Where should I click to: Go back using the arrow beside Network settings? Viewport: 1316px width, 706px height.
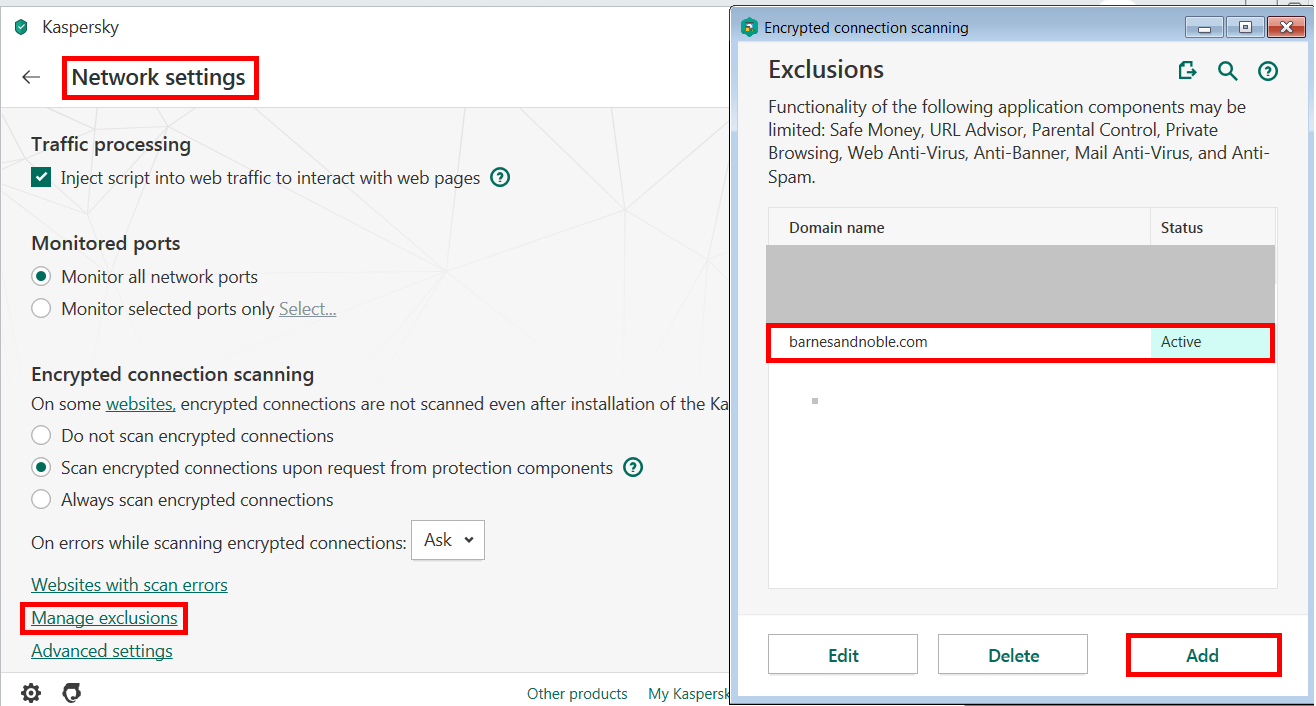coord(31,77)
